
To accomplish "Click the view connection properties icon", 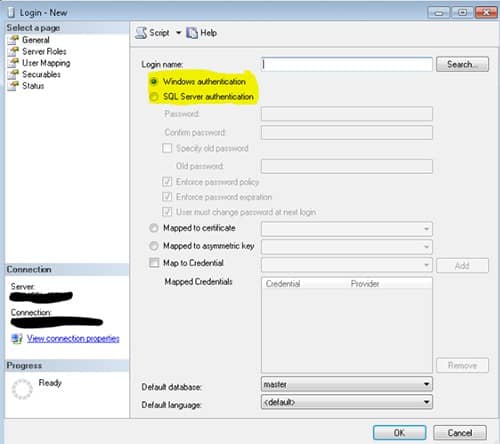I will [17, 339].
